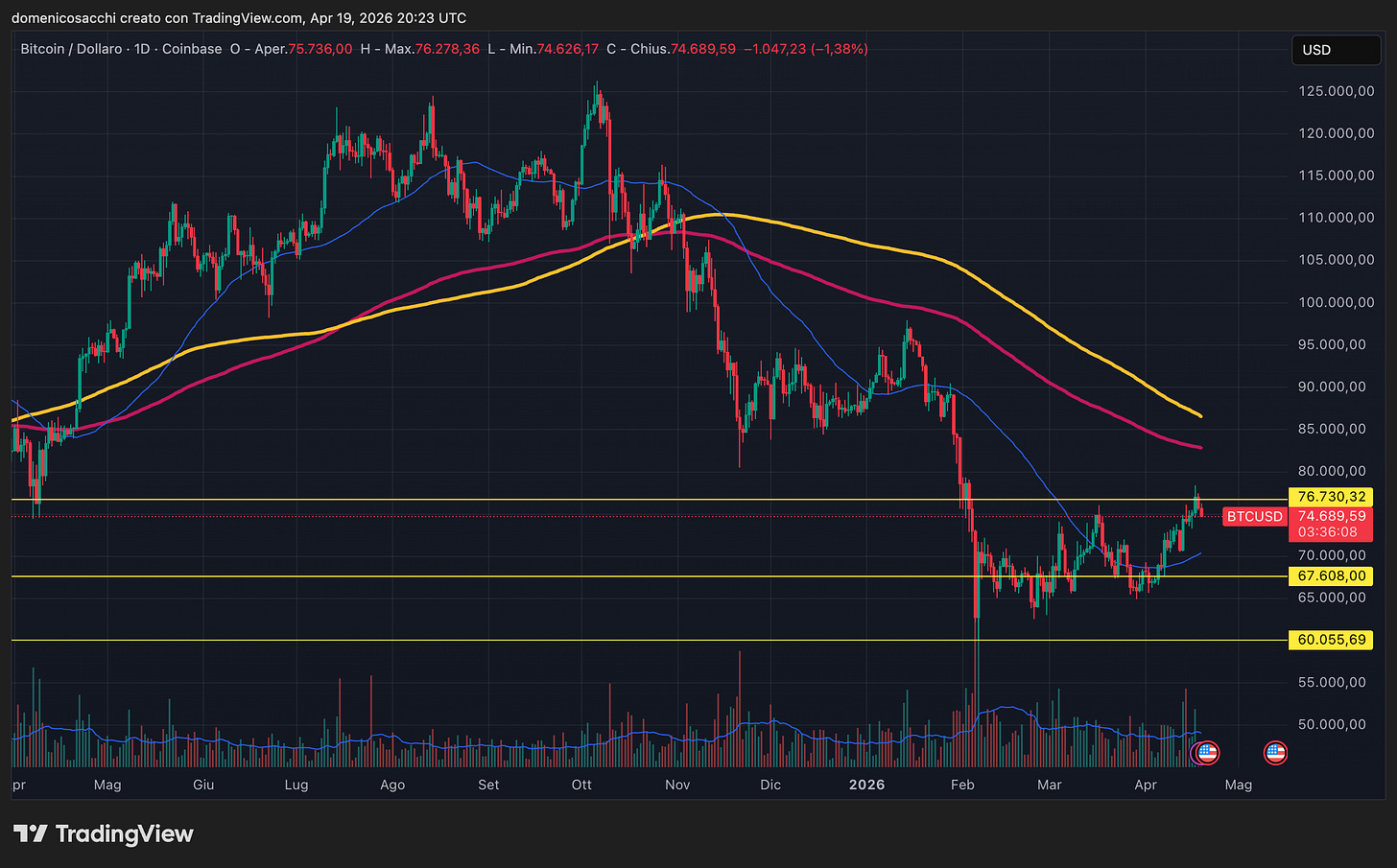Click the Set month label on the time axis
The height and width of the screenshot is (868, 1397).
[488, 785]
